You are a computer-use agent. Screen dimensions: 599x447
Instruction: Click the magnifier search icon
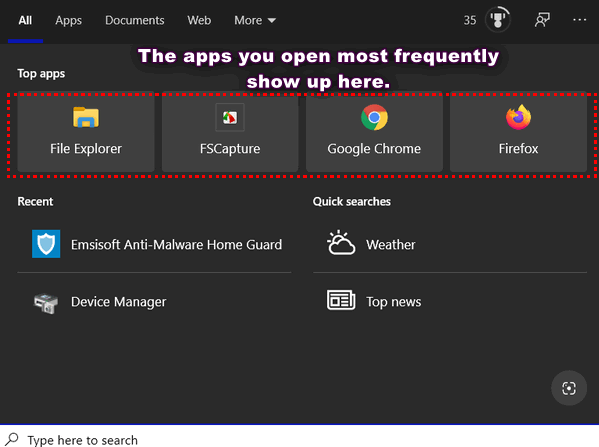click(x=12, y=439)
